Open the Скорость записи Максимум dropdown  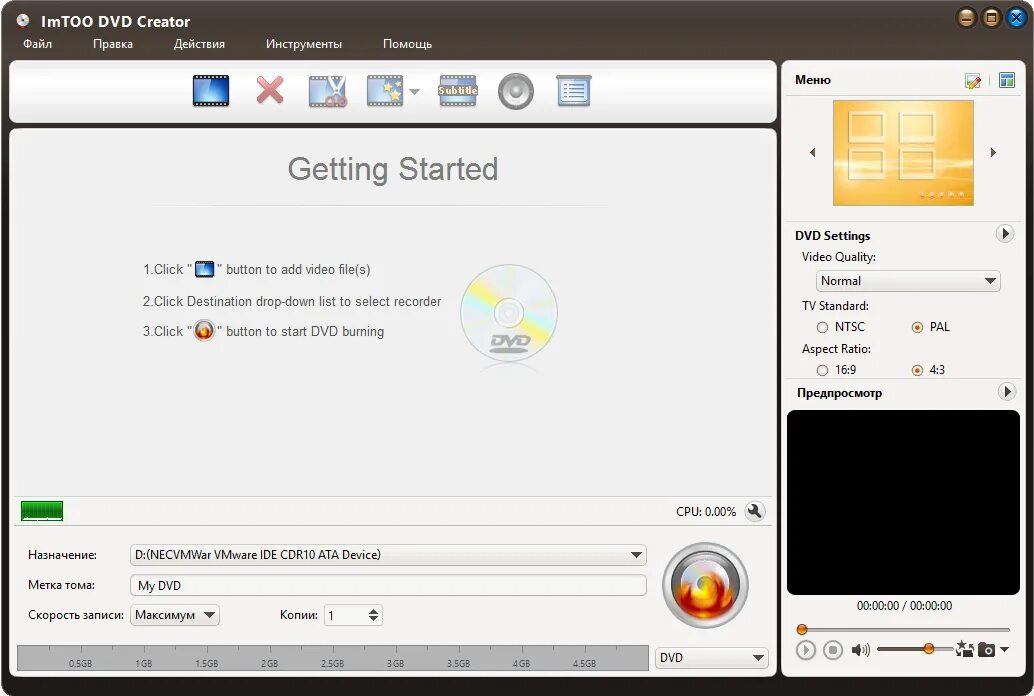(175, 615)
